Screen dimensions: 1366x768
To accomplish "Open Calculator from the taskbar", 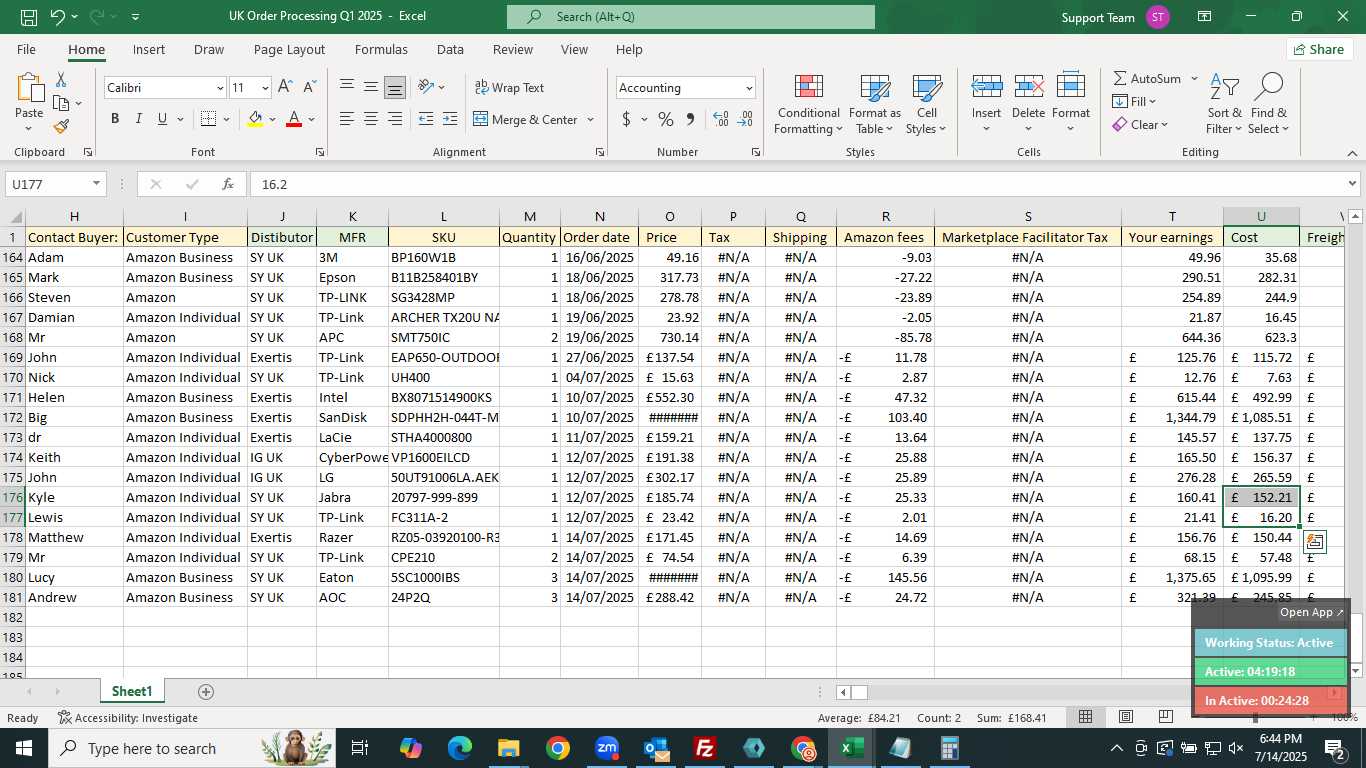I will click(x=950, y=748).
